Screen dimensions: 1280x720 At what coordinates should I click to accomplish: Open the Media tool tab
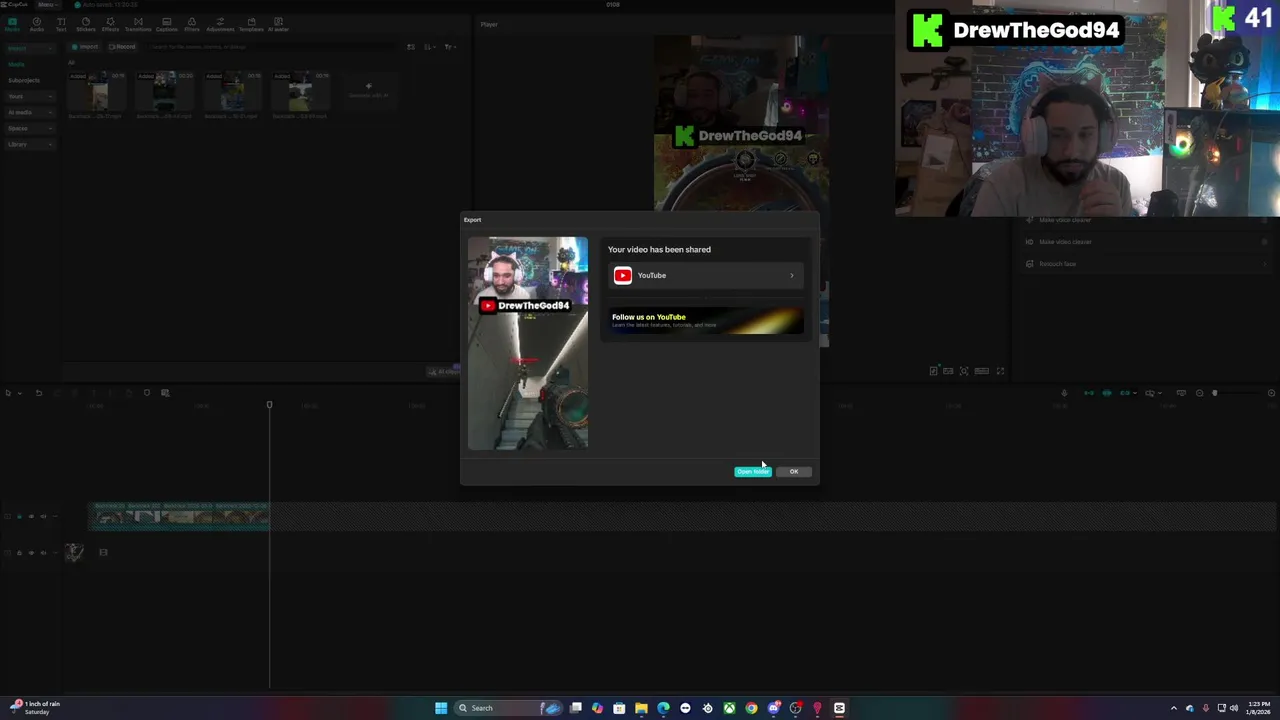click(12, 25)
